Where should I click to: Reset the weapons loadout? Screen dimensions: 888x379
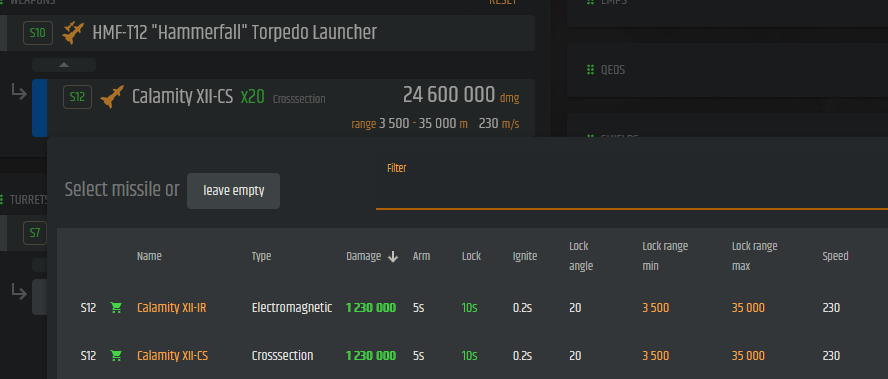point(503,2)
